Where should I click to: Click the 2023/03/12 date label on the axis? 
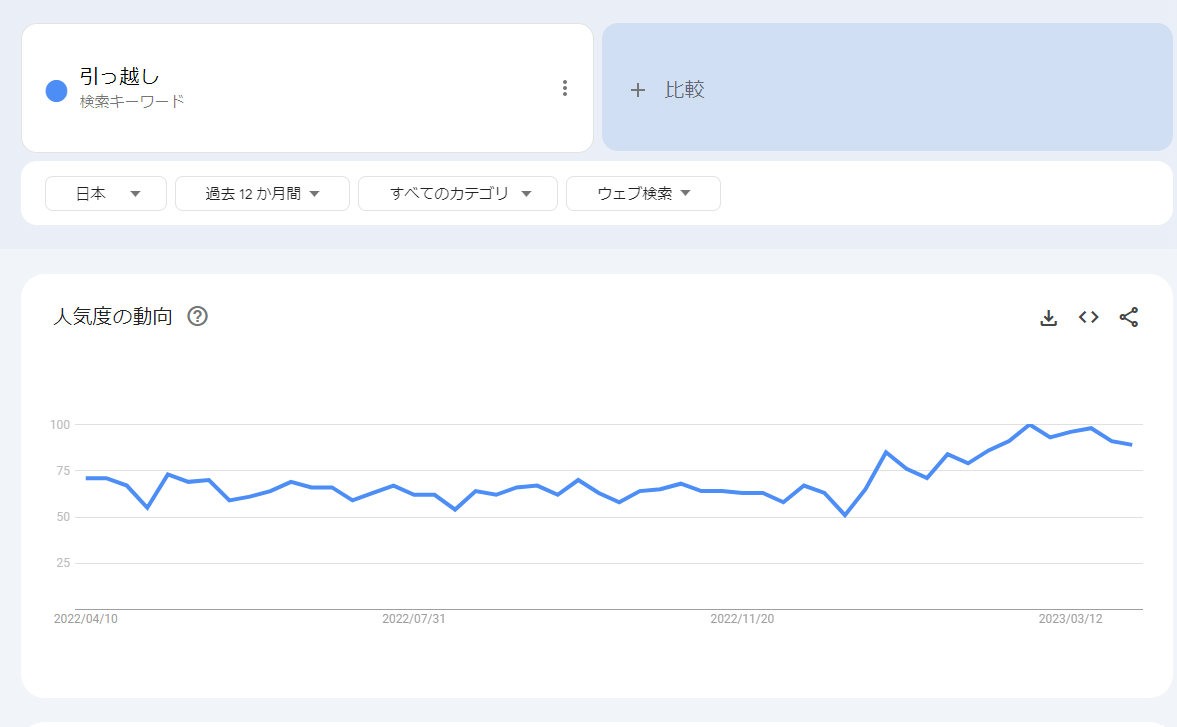[x=1070, y=619]
